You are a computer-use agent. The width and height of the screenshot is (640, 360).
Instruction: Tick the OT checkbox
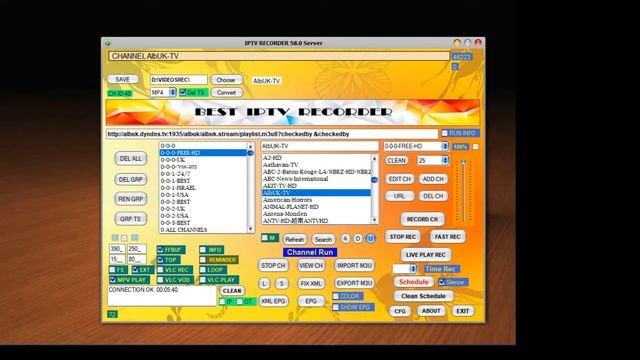pos(240,302)
